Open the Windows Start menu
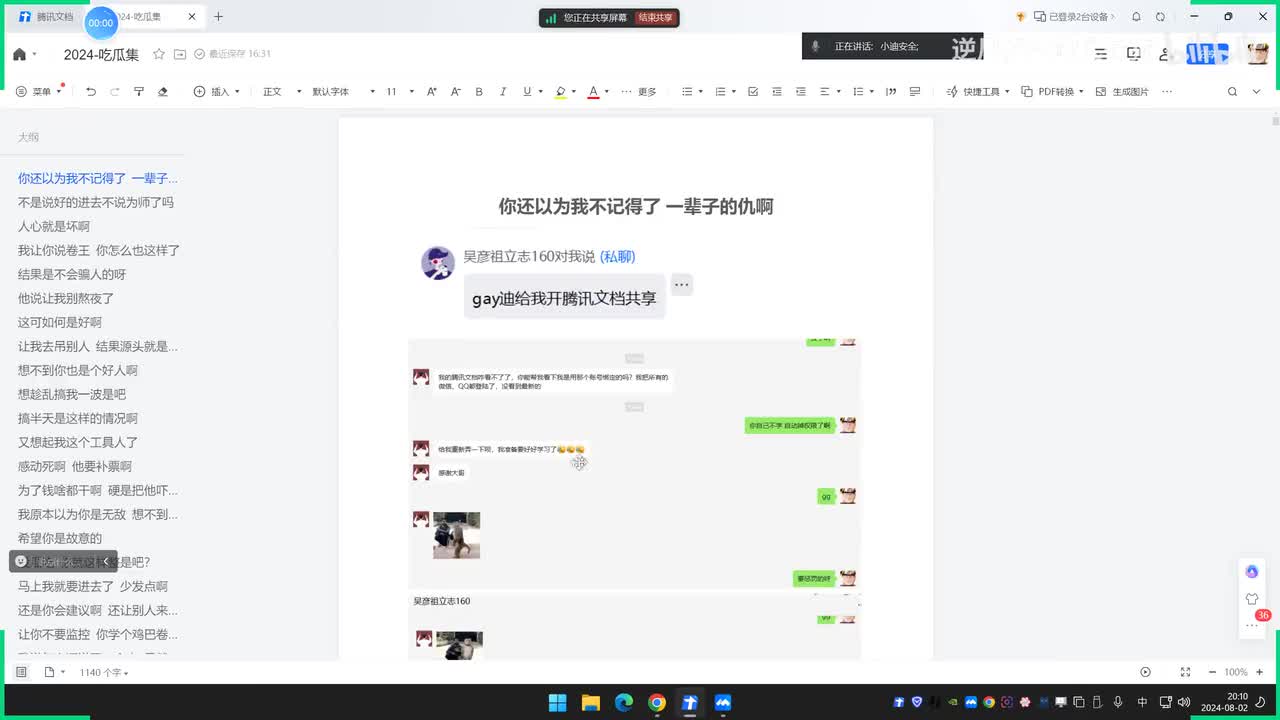This screenshot has width=1280, height=720. click(557, 702)
